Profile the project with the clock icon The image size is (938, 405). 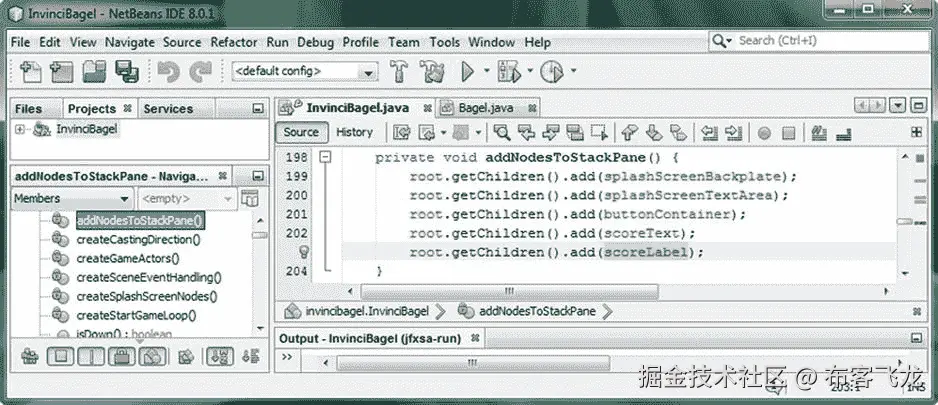coord(552,72)
